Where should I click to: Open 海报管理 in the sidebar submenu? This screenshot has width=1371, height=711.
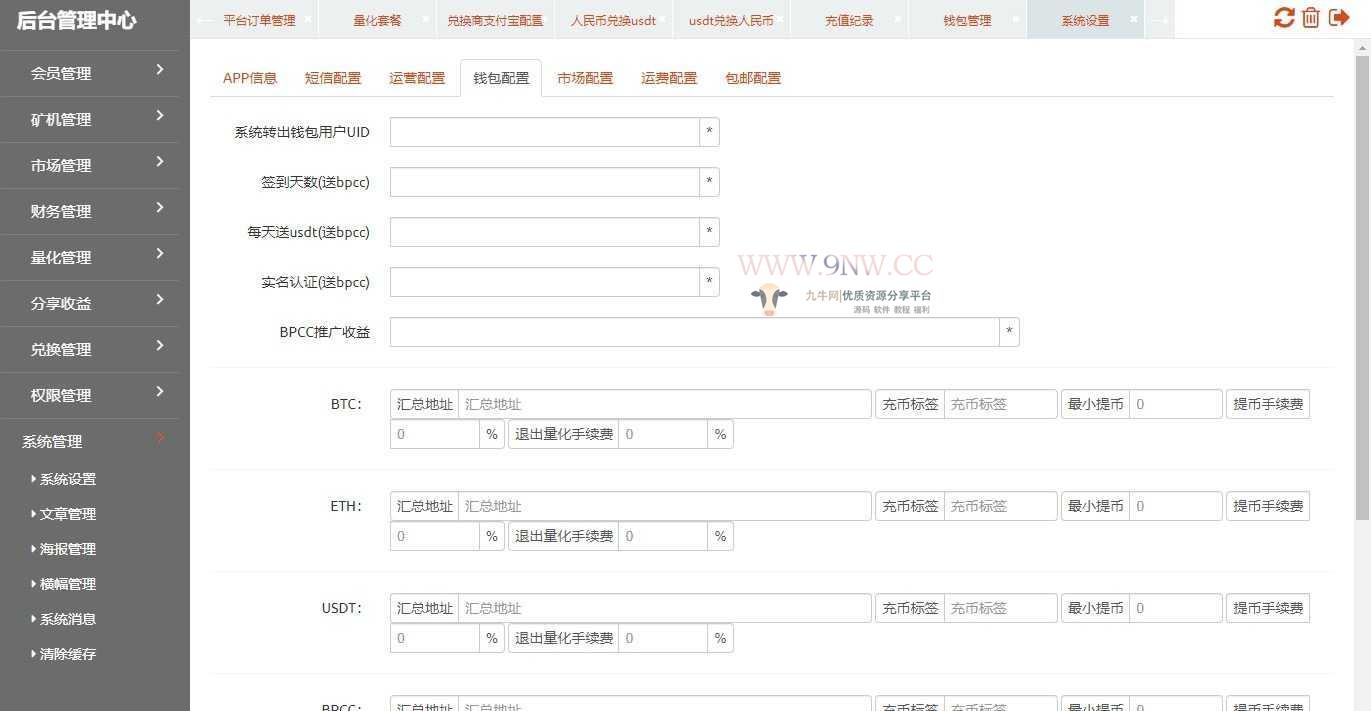pyautogui.click(x=68, y=549)
